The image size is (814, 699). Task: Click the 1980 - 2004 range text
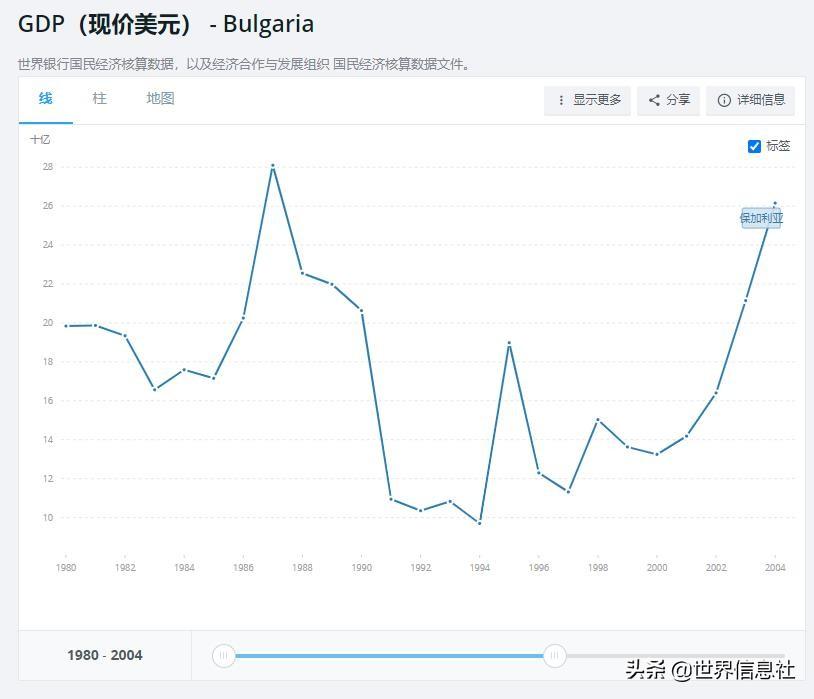tap(105, 655)
